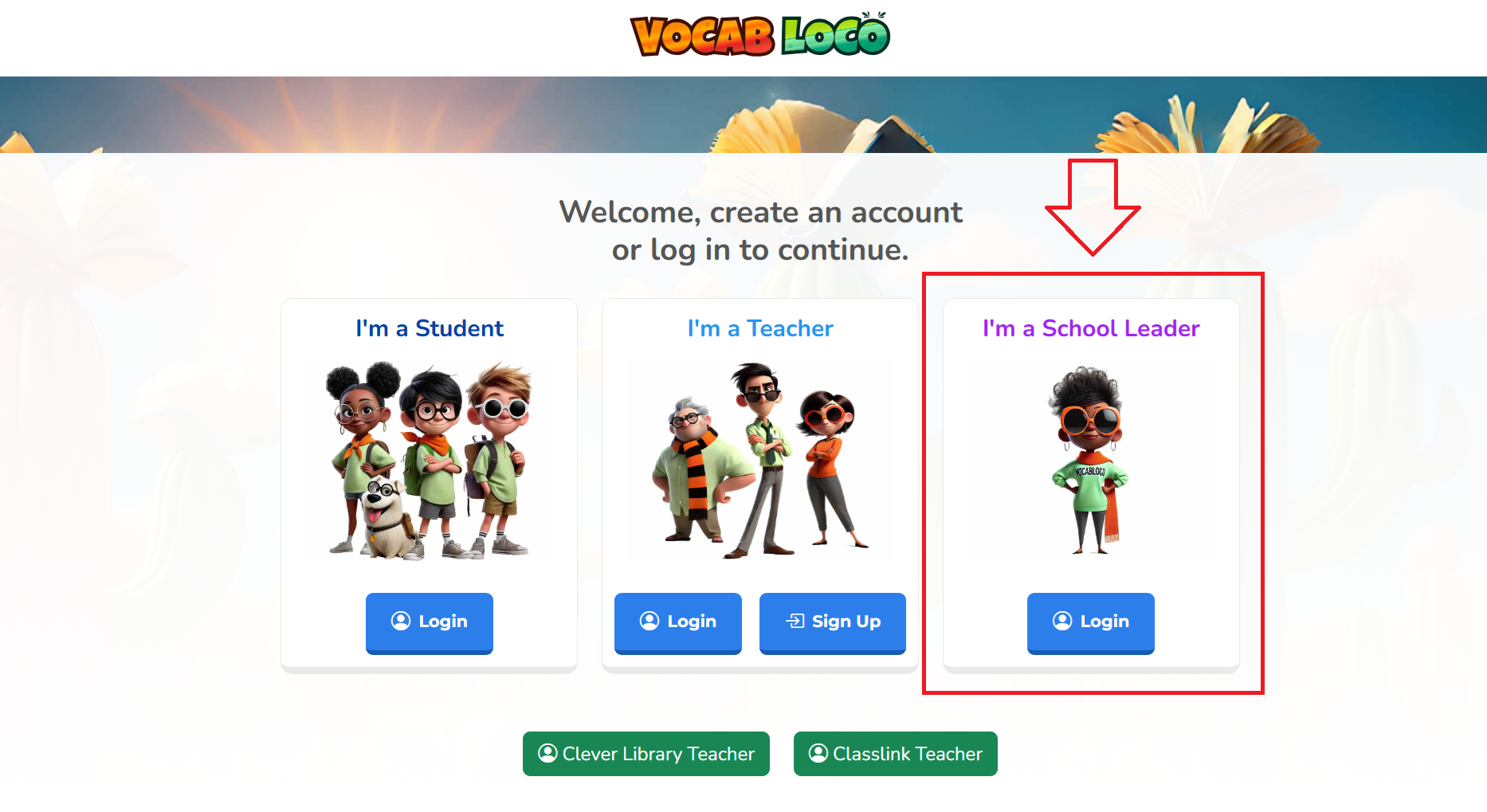Click the "I'm a School Leader" heading
1487x812 pixels.
coord(1091,328)
